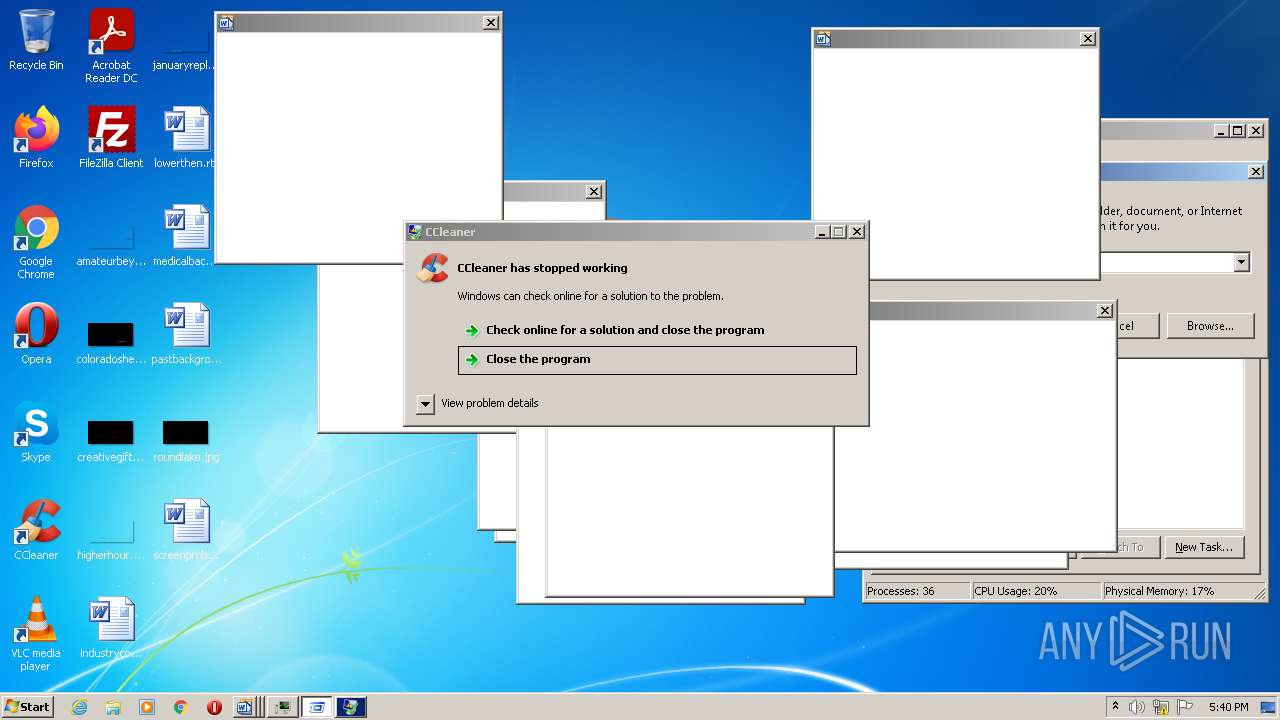
Task: Open the Acrobat Reader DC shortcut
Action: (x=111, y=46)
